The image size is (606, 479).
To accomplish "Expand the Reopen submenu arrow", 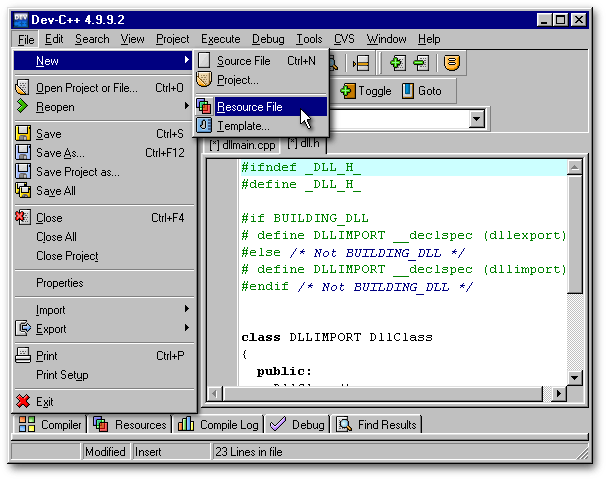I will coord(187,106).
